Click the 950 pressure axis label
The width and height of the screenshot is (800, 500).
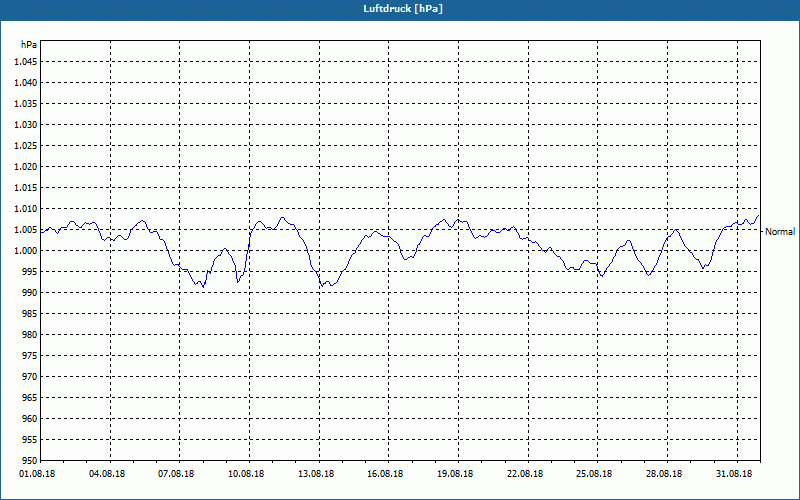click(30, 460)
